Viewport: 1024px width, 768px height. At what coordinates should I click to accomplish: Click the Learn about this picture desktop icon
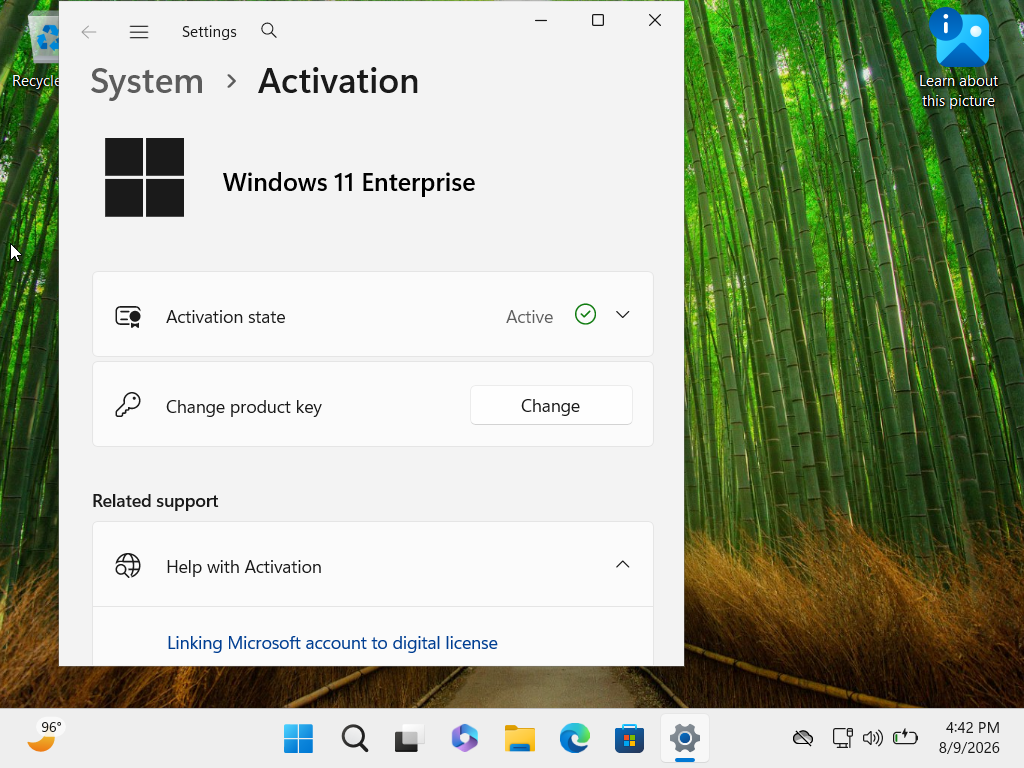tap(958, 59)
